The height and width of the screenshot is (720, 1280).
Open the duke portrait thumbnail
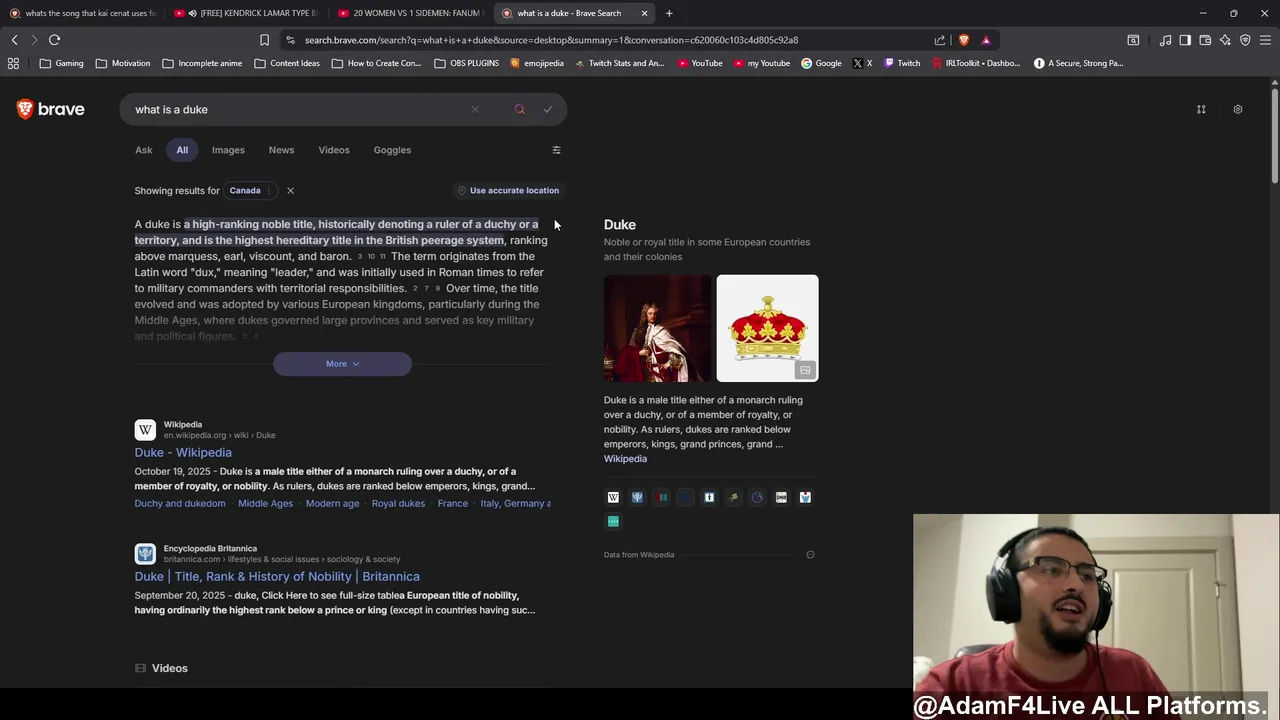[x=657, y=328]
